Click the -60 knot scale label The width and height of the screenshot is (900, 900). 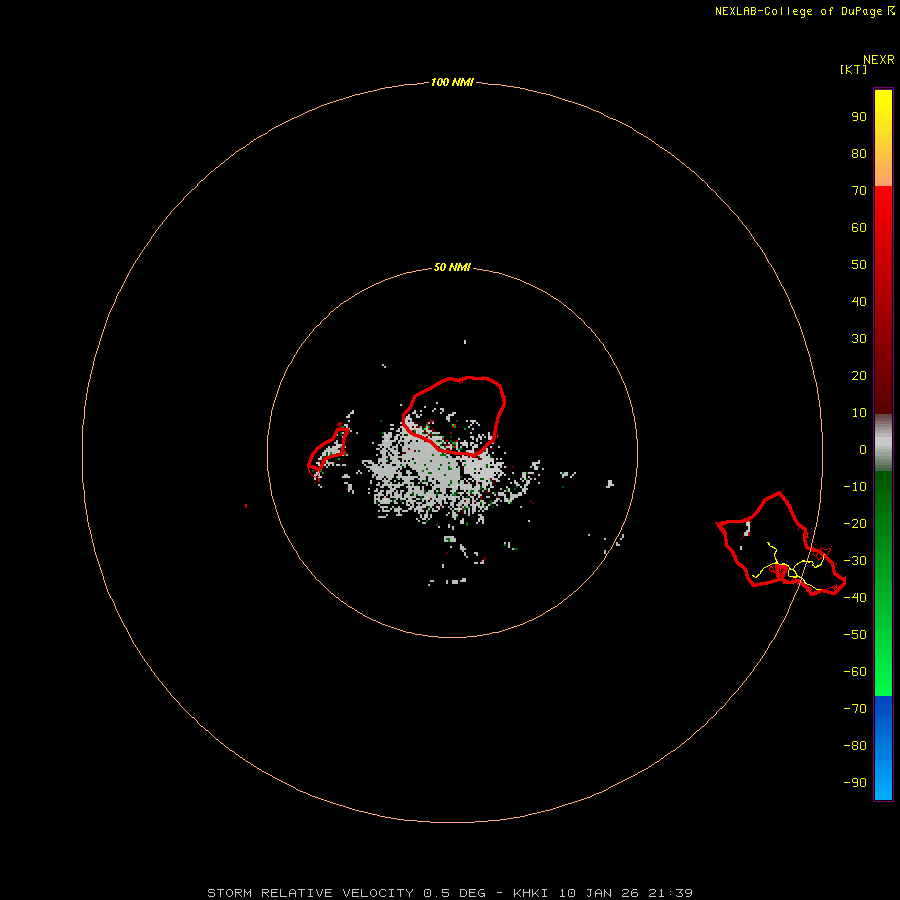pyautogui.click(x=855, y=672)
